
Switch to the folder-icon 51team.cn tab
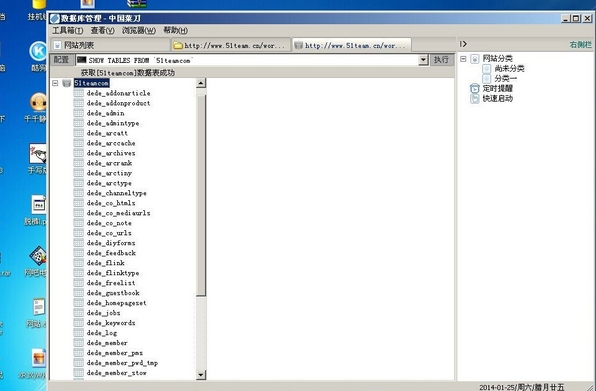[x=230, y=45]
